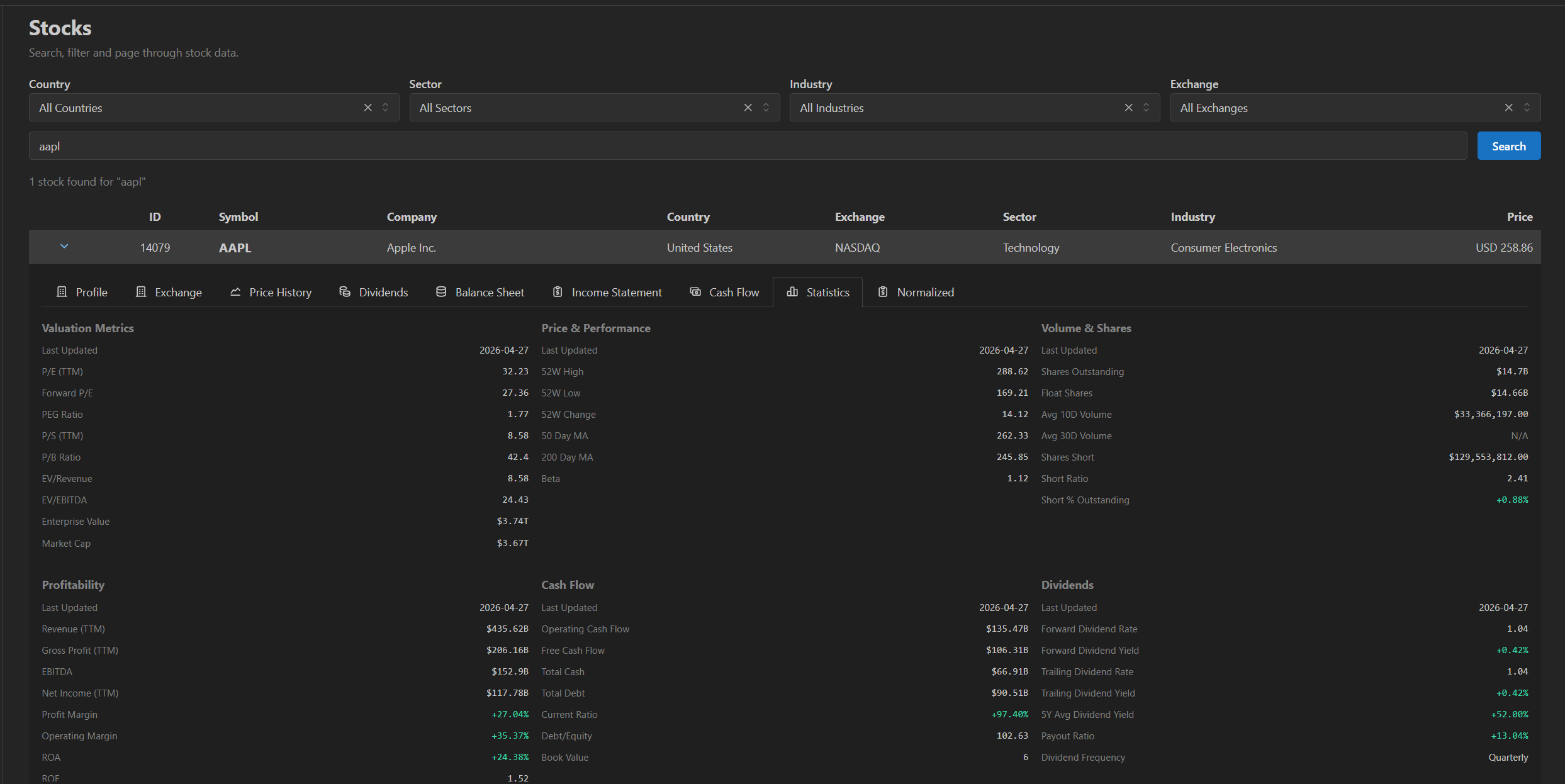The image size is (1565, 784).
Task: Open the Balance Sheet tab
Action: click(x=480, y=292)
